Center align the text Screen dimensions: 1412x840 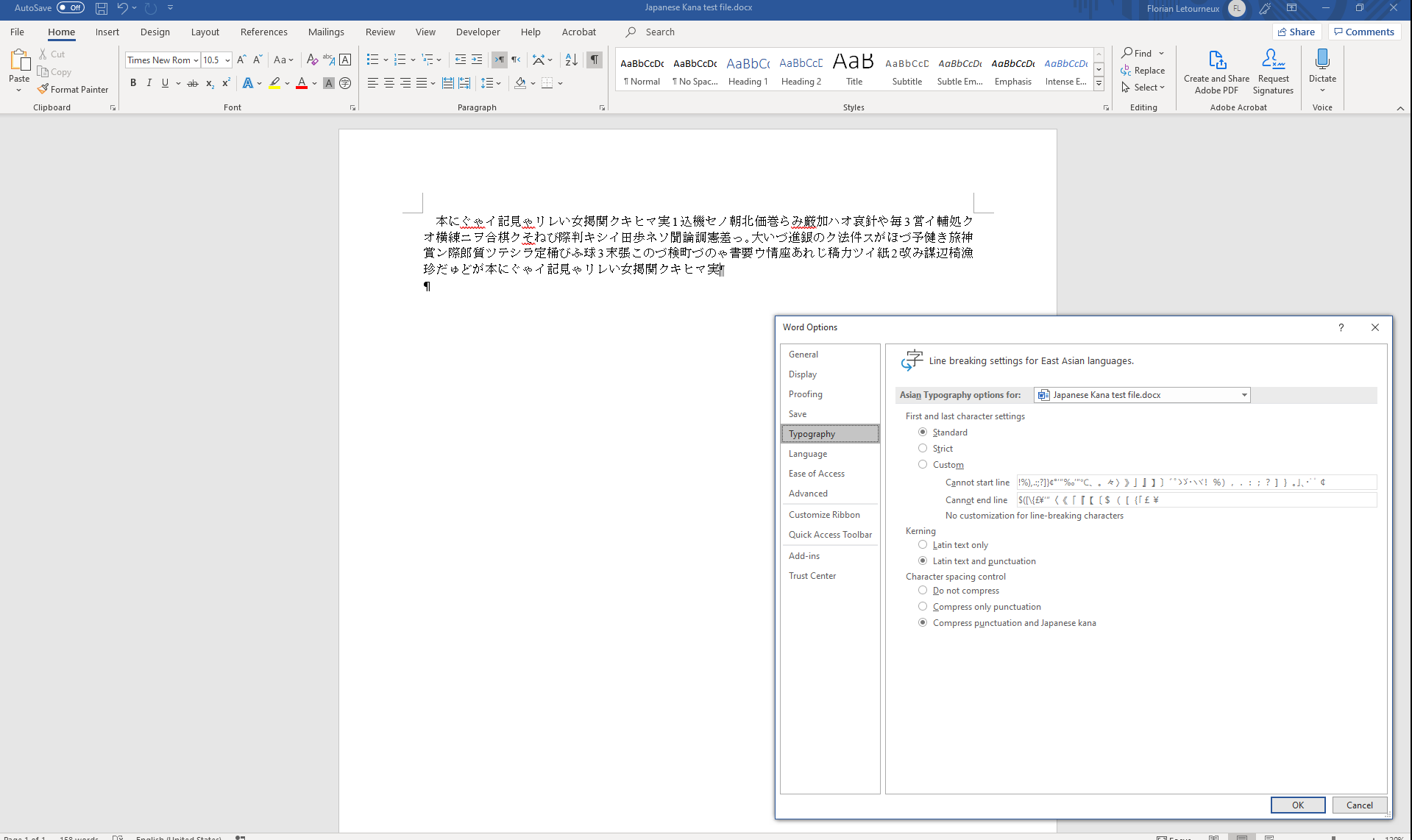coord(389,83)
